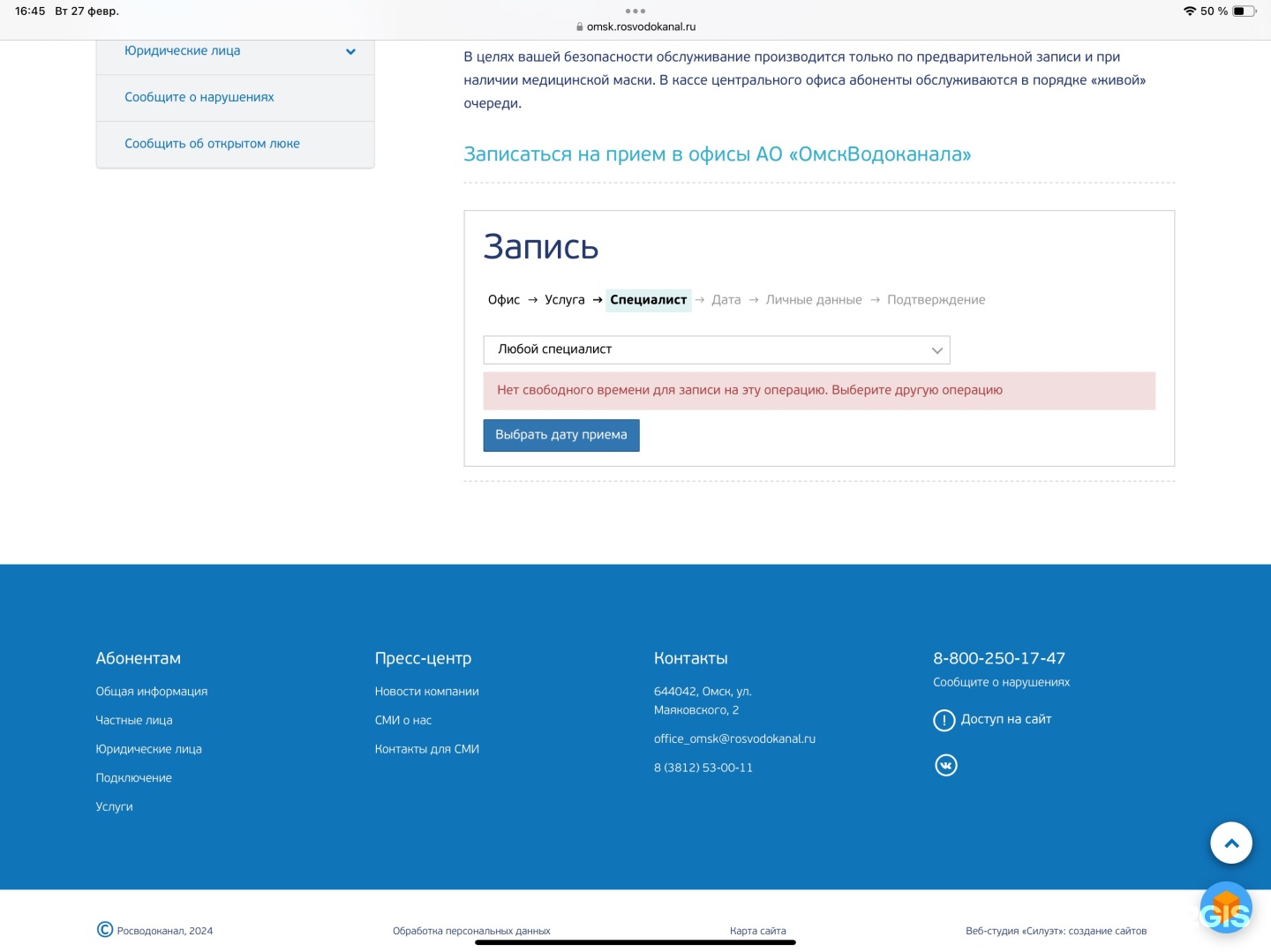Open Юридические лица sidebar item
Image resolution: width=1271 pixels, height=952 pixels.
(x=183, y=51)
